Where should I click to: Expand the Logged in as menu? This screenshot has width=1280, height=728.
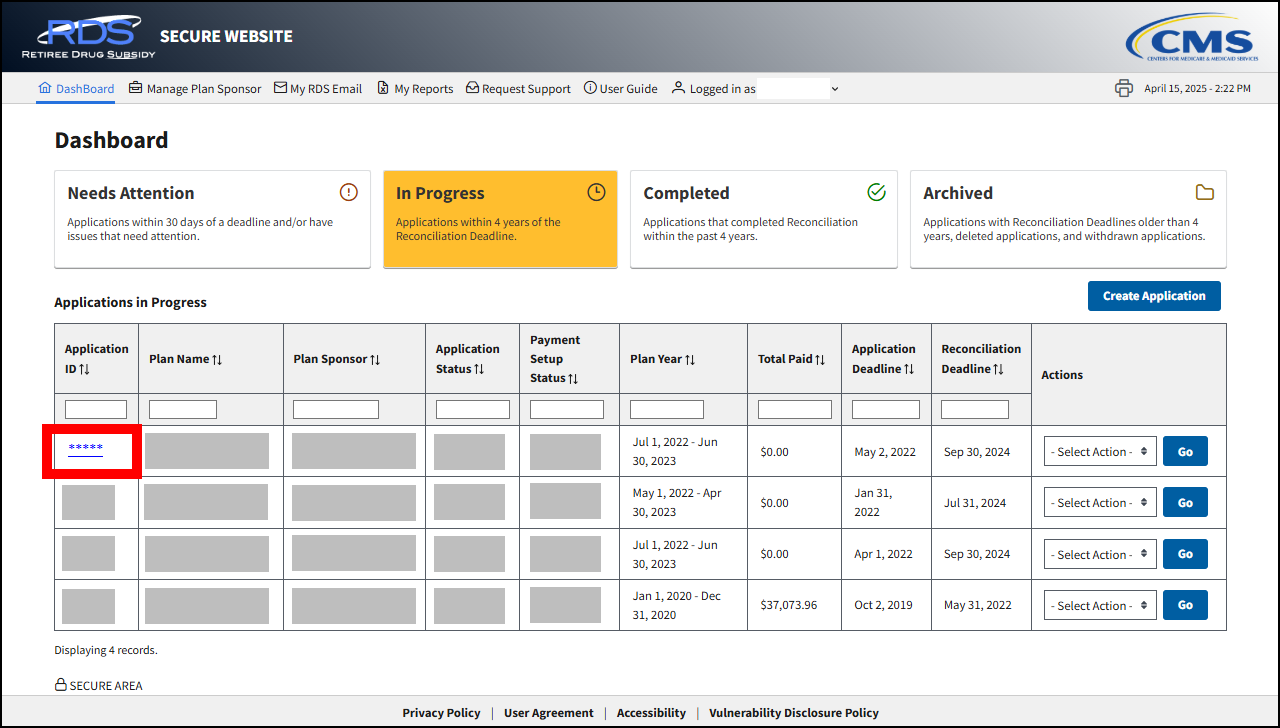834,89
